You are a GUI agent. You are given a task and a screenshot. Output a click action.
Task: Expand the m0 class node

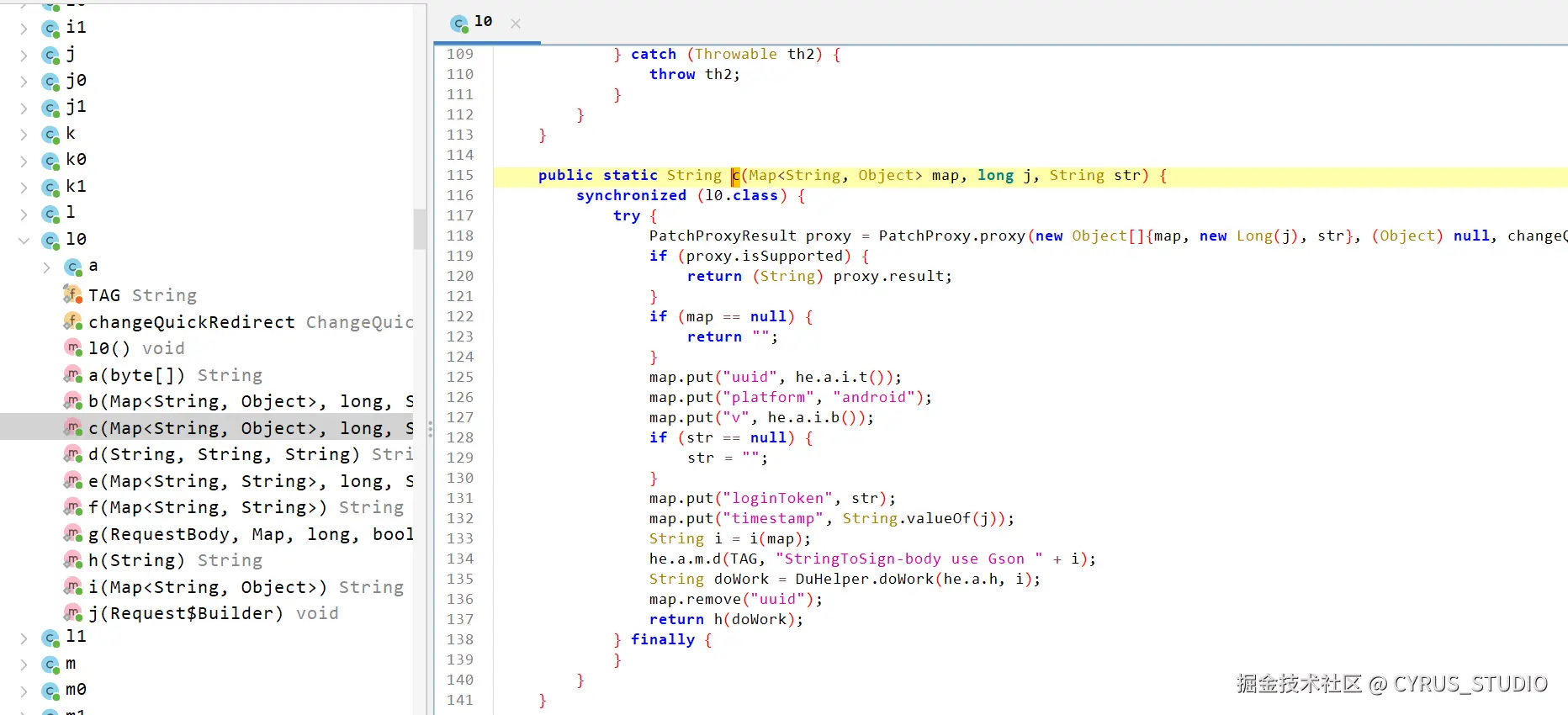[x=24, y=691]
